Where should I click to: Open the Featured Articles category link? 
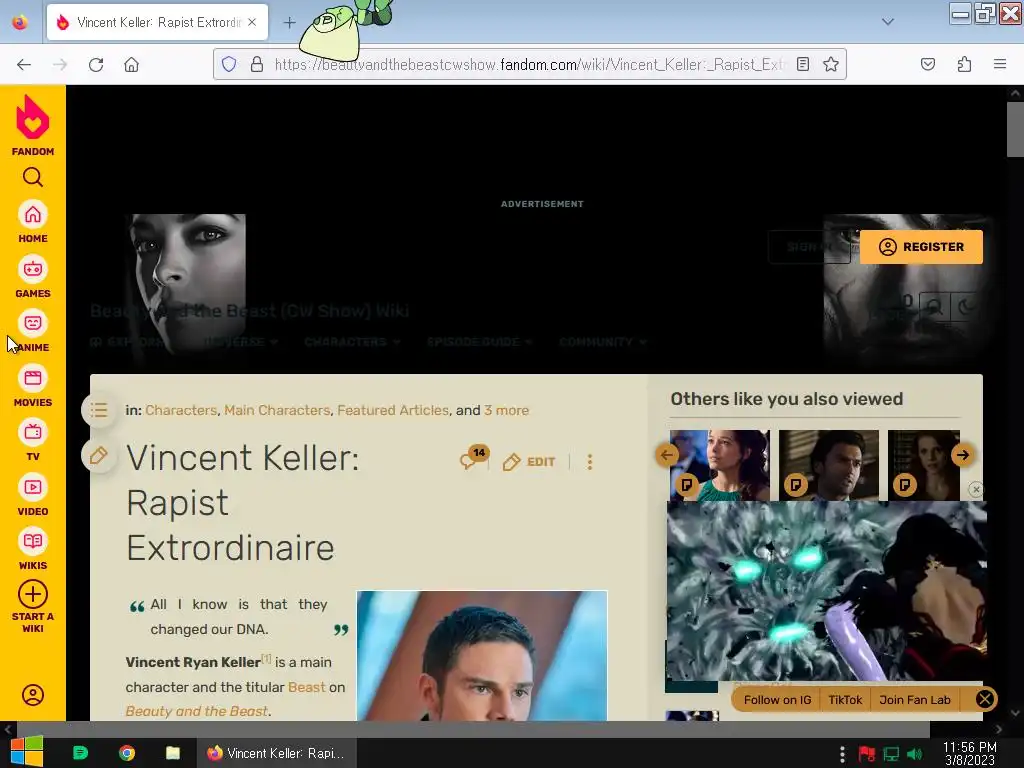pyautogui.click(x=393, y=410)
